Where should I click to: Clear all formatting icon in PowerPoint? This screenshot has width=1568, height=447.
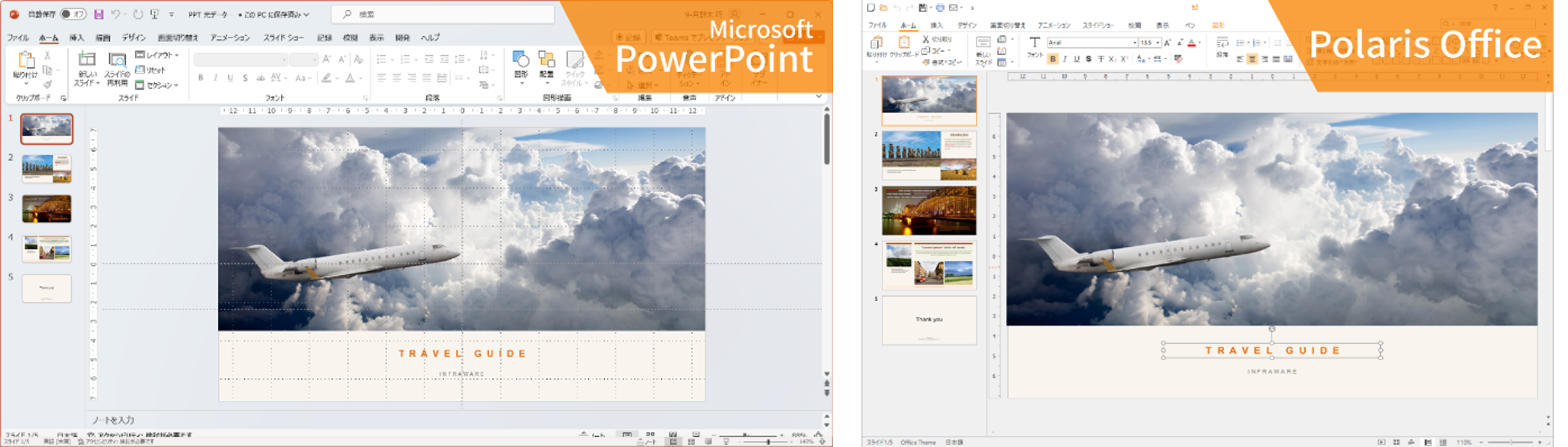(x=359, y=59)
